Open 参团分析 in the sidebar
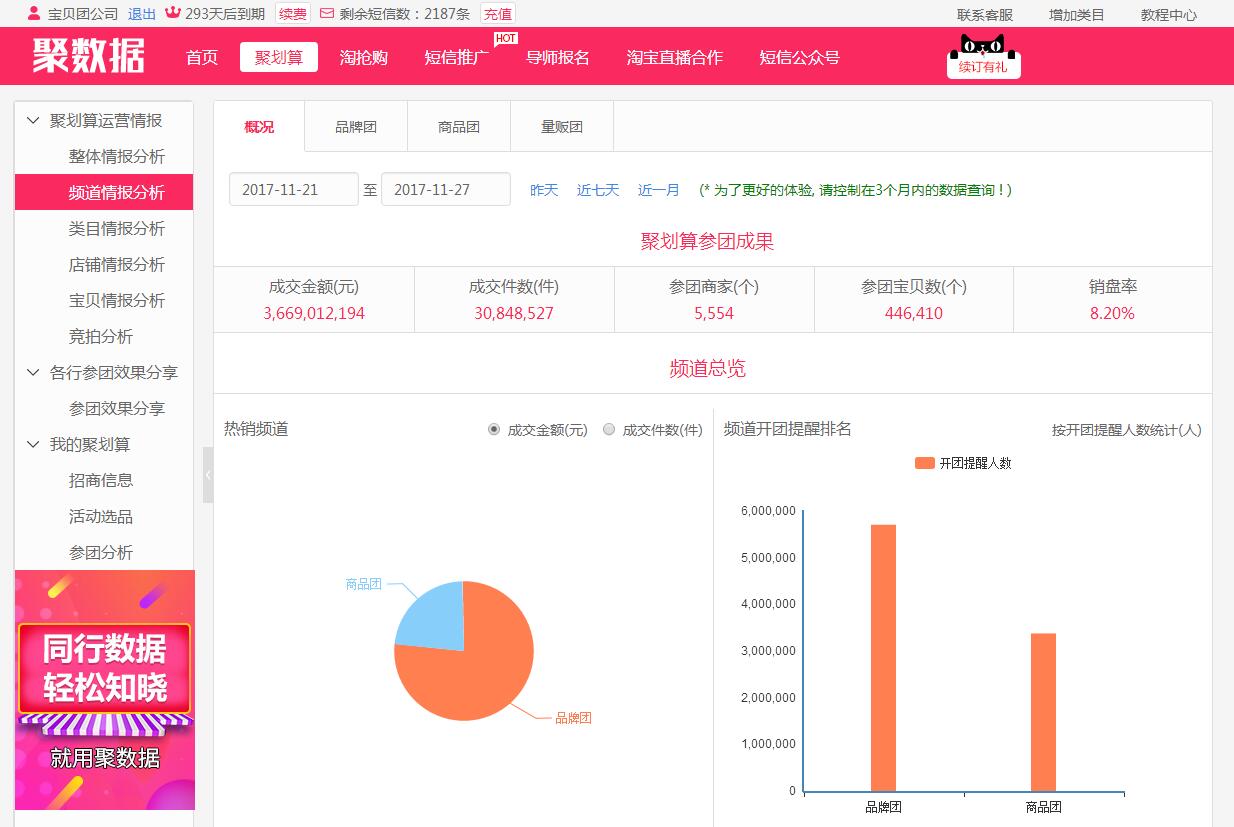The width and height of the screenshot is (1234, 827). click(101, 552)
